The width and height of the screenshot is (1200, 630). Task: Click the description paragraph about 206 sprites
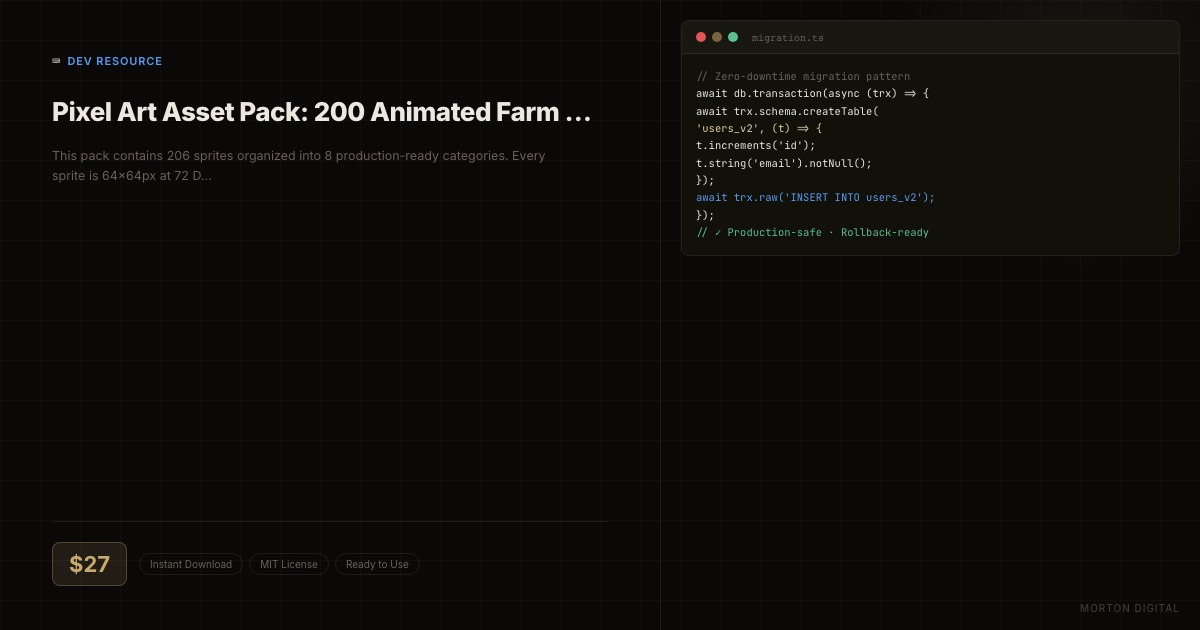click(299, 166)
